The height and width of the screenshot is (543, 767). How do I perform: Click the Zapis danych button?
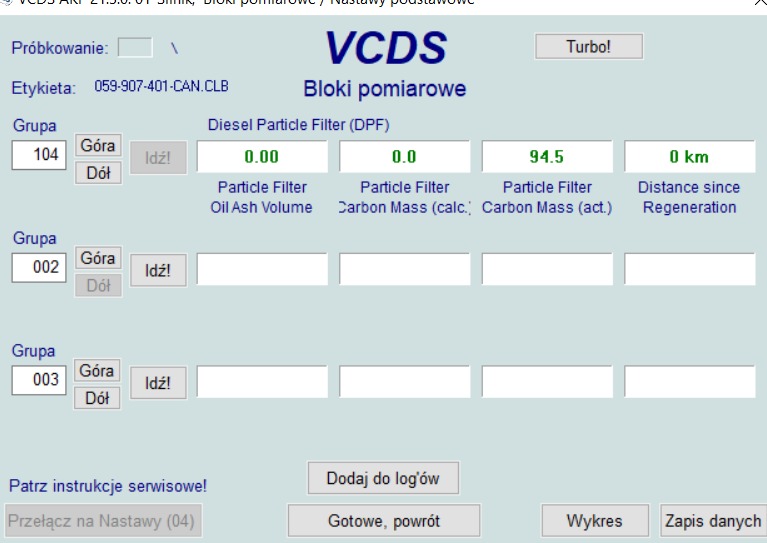[713, 521]
